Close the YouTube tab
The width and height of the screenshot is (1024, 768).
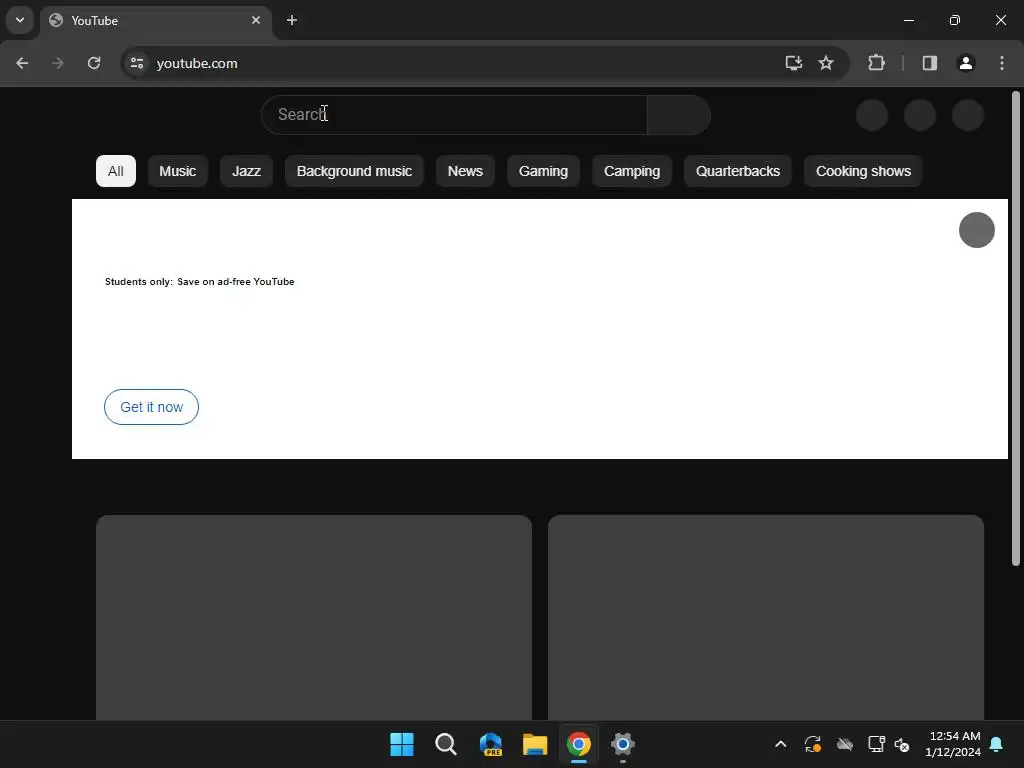point(256,20)
